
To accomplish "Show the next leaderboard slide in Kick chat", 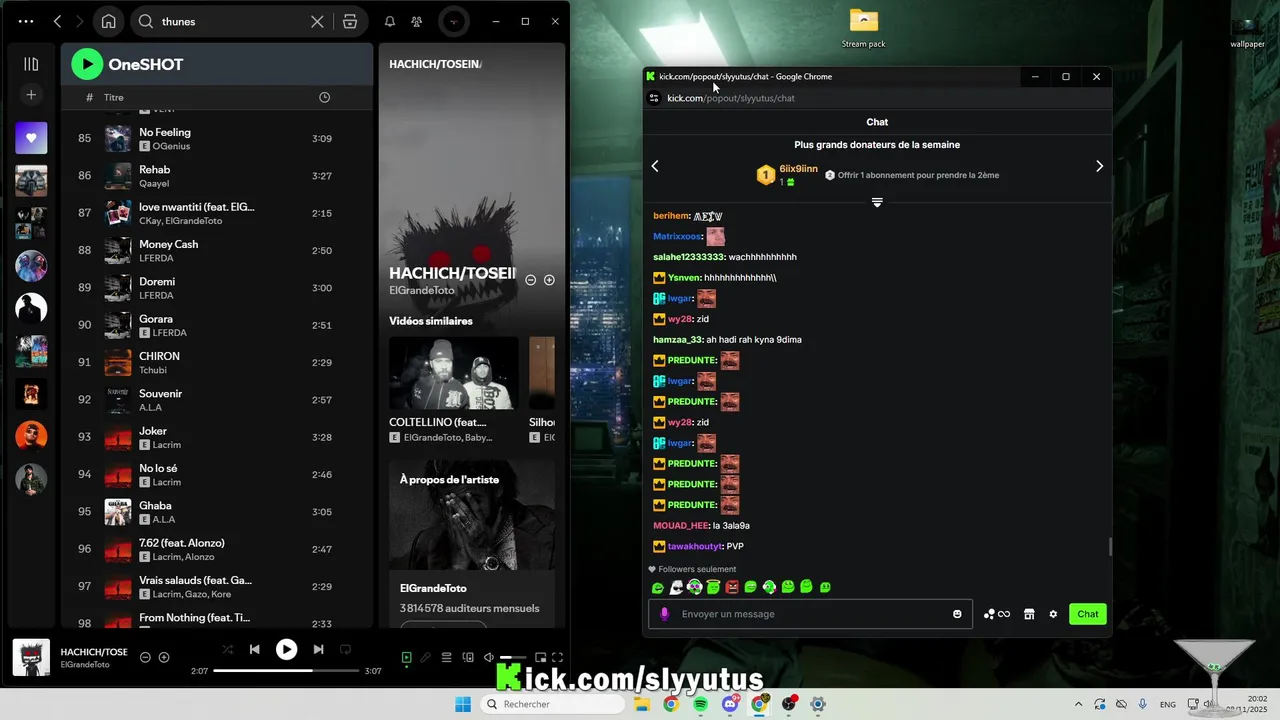I will click(x=1099, y=166).
